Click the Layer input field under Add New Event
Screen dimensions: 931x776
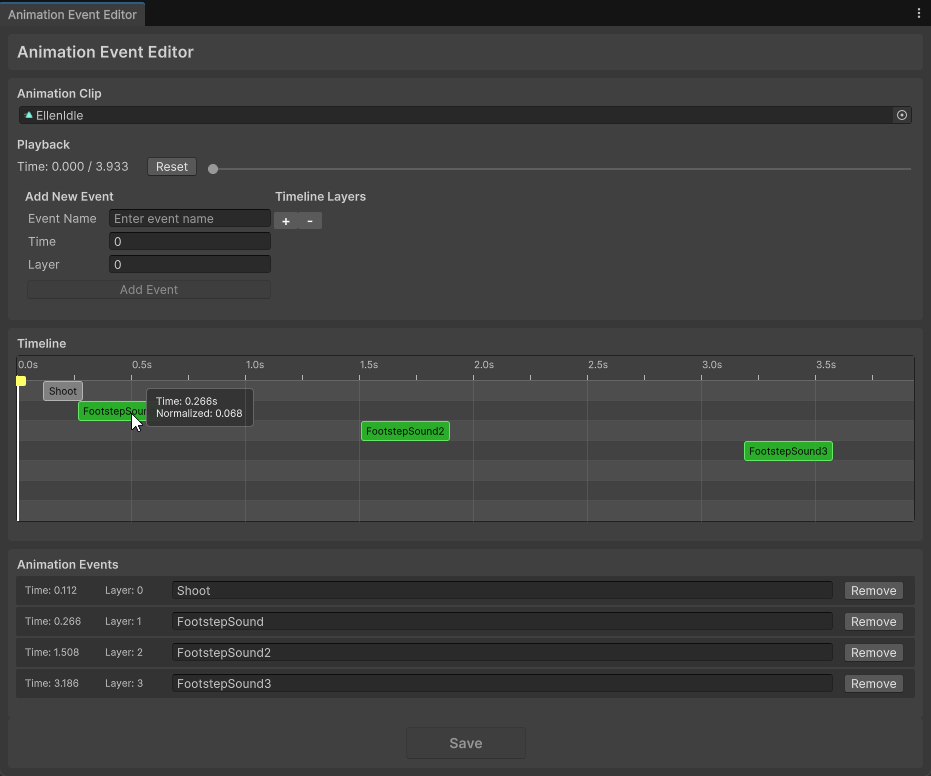pos(189,264)
